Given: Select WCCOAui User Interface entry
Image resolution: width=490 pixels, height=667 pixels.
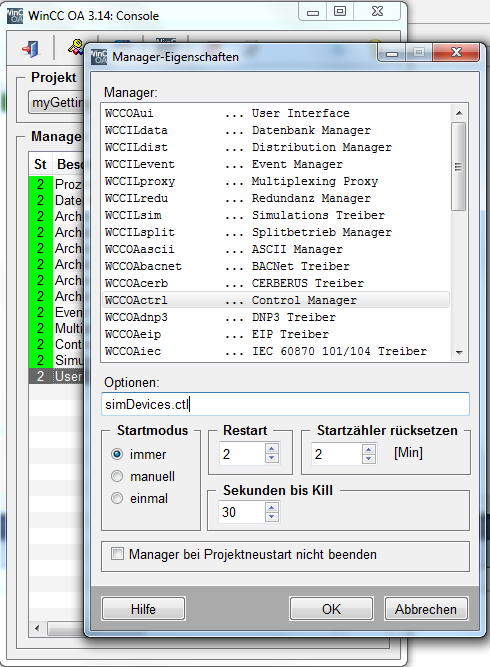Looking at the screenshot, I should [276, 113].
